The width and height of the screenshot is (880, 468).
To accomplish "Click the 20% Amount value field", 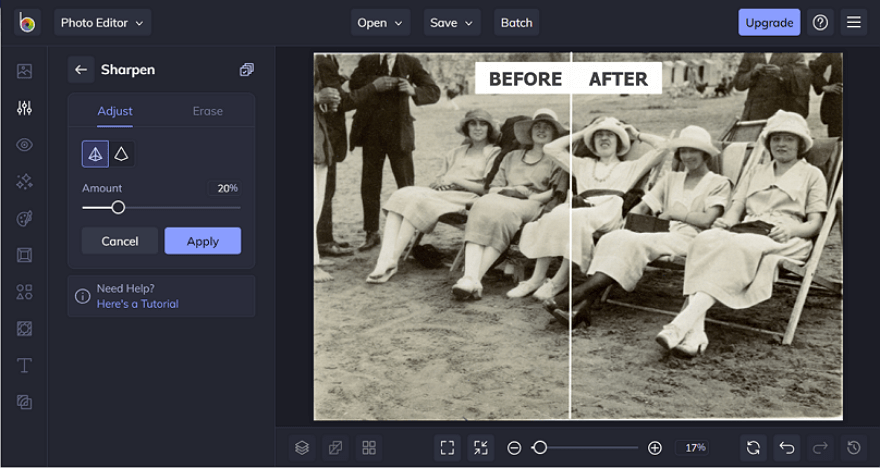I will pos(226,188).
